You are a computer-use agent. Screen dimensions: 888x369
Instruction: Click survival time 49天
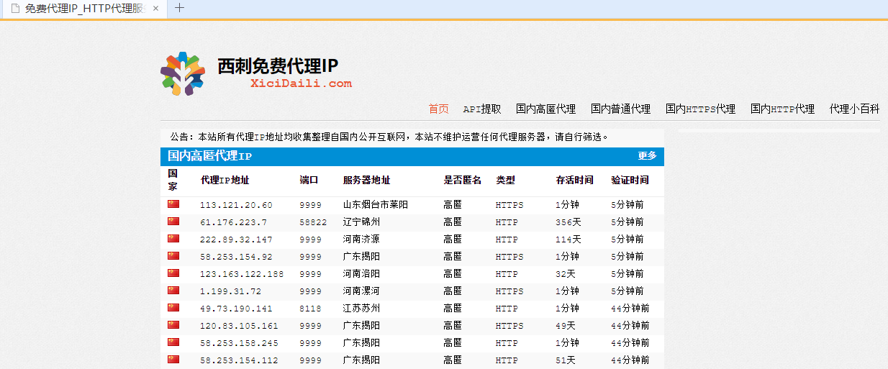(565, 326)
